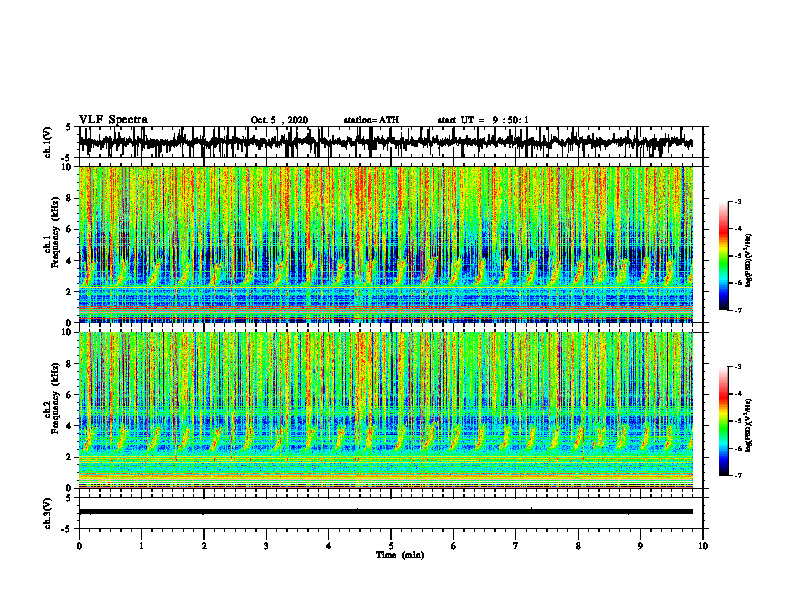Image resolution: width=792 pixels, height=612 pixels.
Task: Click the ch.2 color bar log(PSD) unit label
Action: pyautogui.click(x=750, y=426)
